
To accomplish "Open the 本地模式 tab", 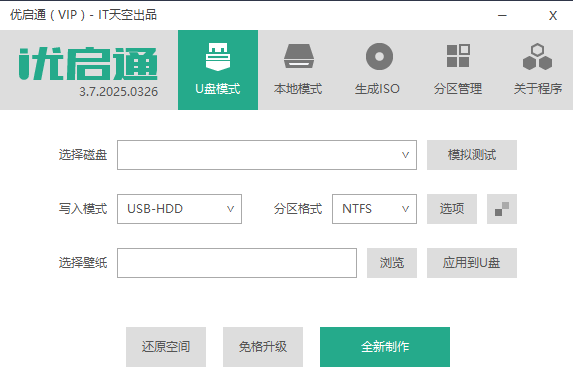I will point(298,70).
